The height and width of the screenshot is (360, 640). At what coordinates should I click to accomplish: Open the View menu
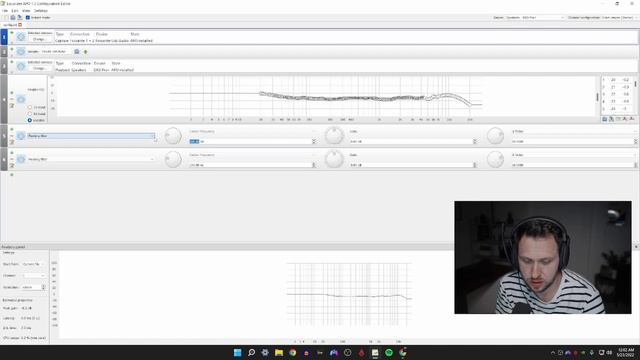point(26,11)
